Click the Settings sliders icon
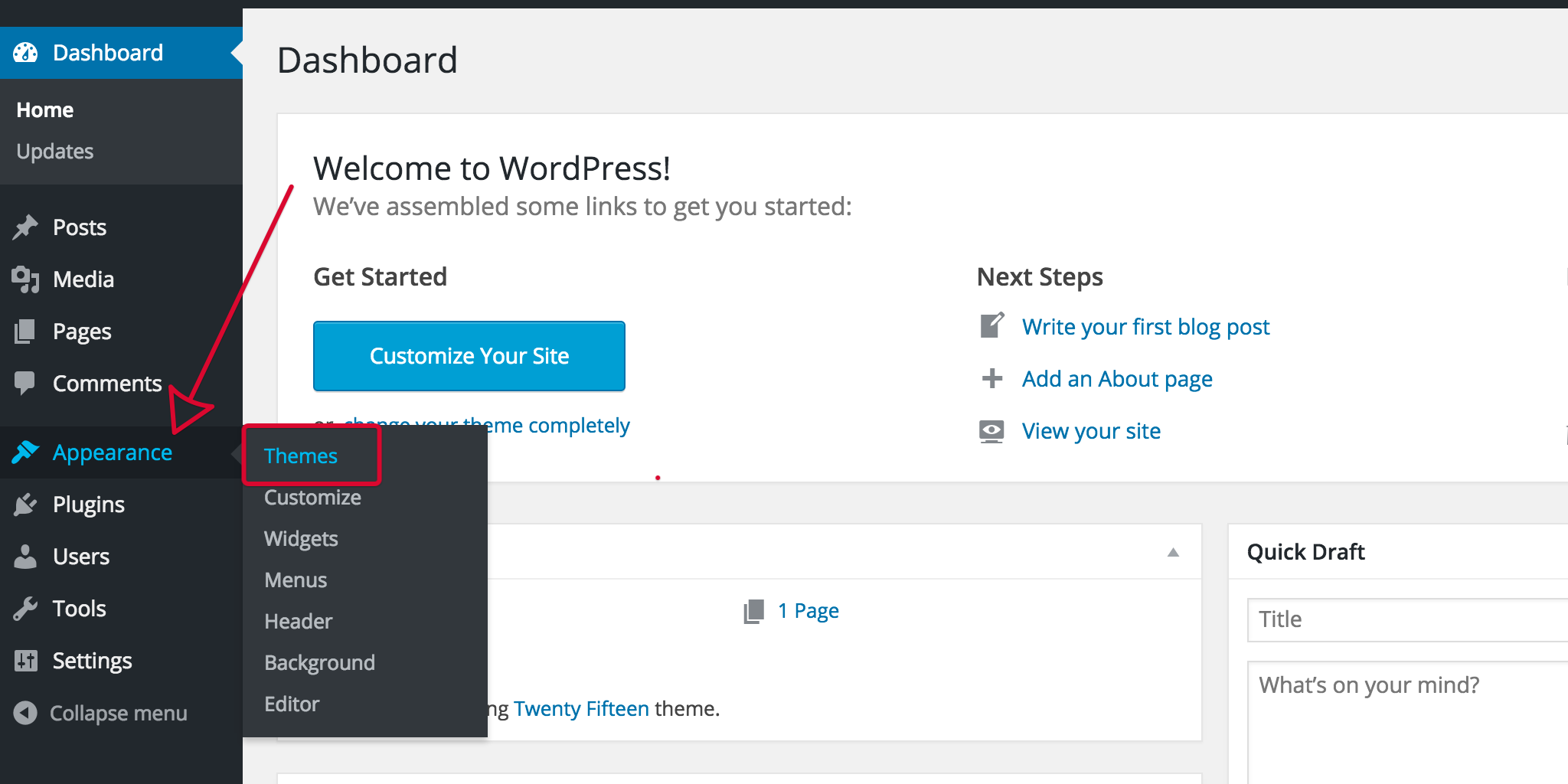 pyautogui.click(x=25, y=660)
